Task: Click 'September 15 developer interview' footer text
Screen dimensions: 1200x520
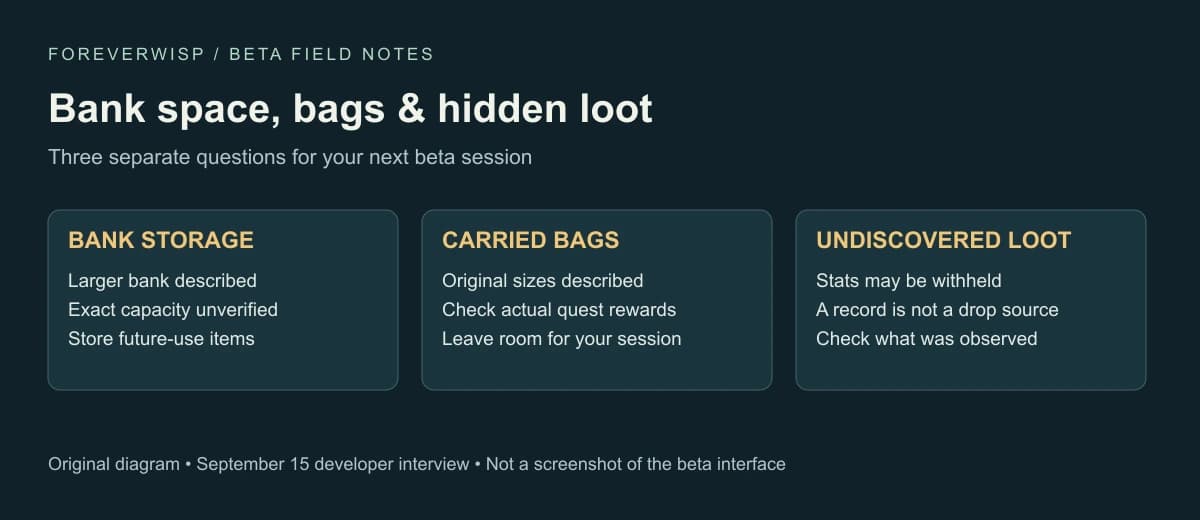Action: [x=333, y=464]
